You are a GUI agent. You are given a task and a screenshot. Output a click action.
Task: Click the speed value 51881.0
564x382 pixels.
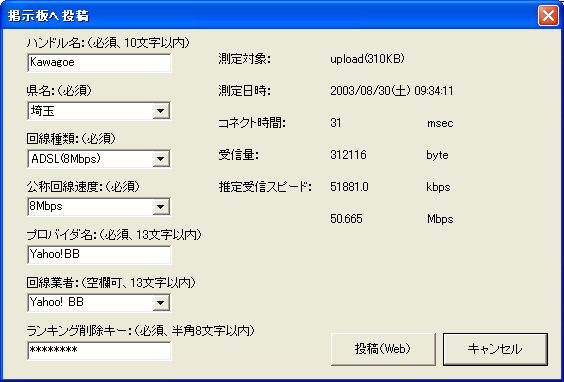349,187
